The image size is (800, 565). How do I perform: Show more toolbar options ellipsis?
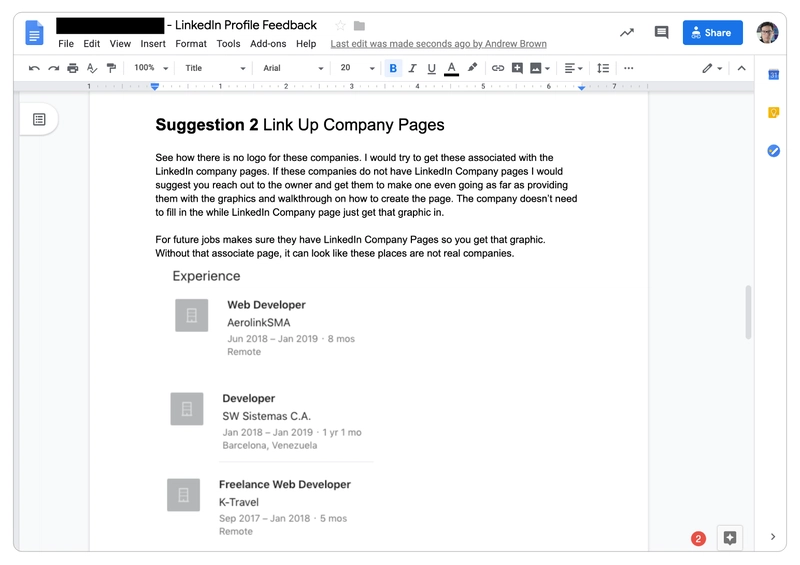pyautogui.click(x=629, y=68)
